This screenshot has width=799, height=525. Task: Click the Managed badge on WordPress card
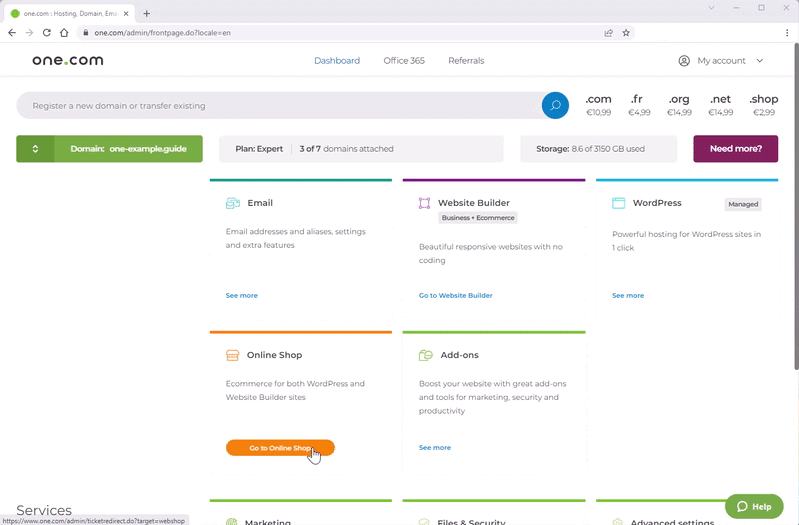743,204
